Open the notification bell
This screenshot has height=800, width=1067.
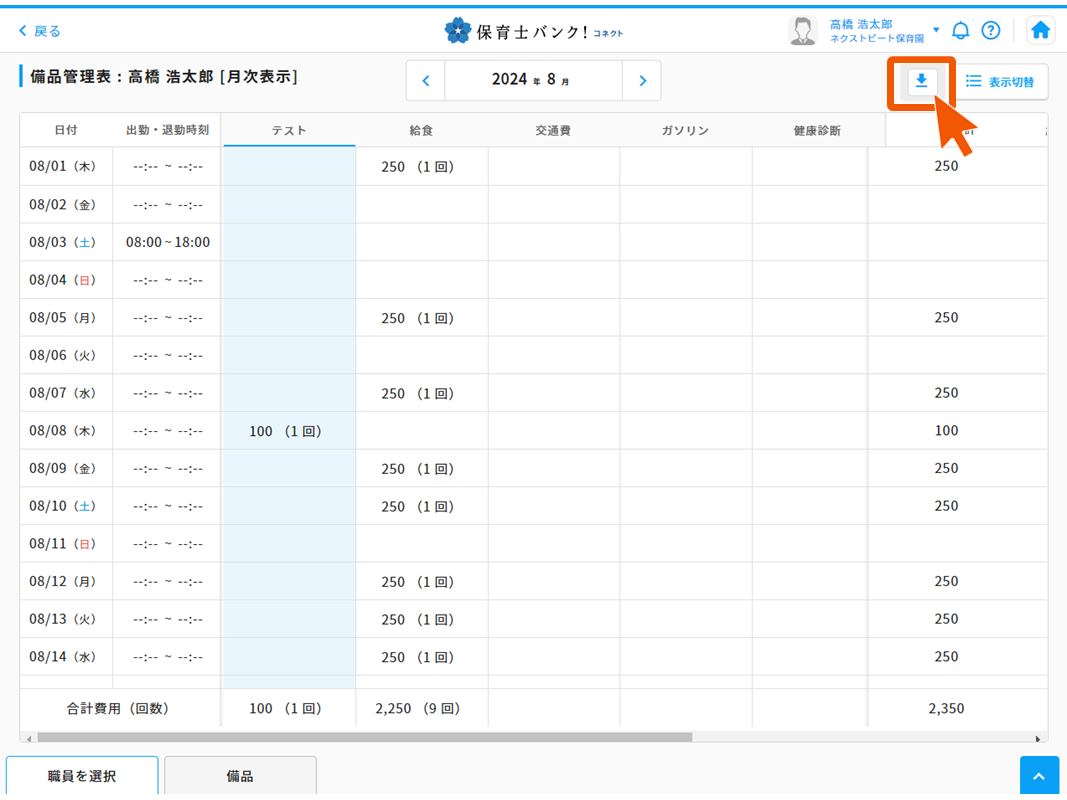click(960, 30)
